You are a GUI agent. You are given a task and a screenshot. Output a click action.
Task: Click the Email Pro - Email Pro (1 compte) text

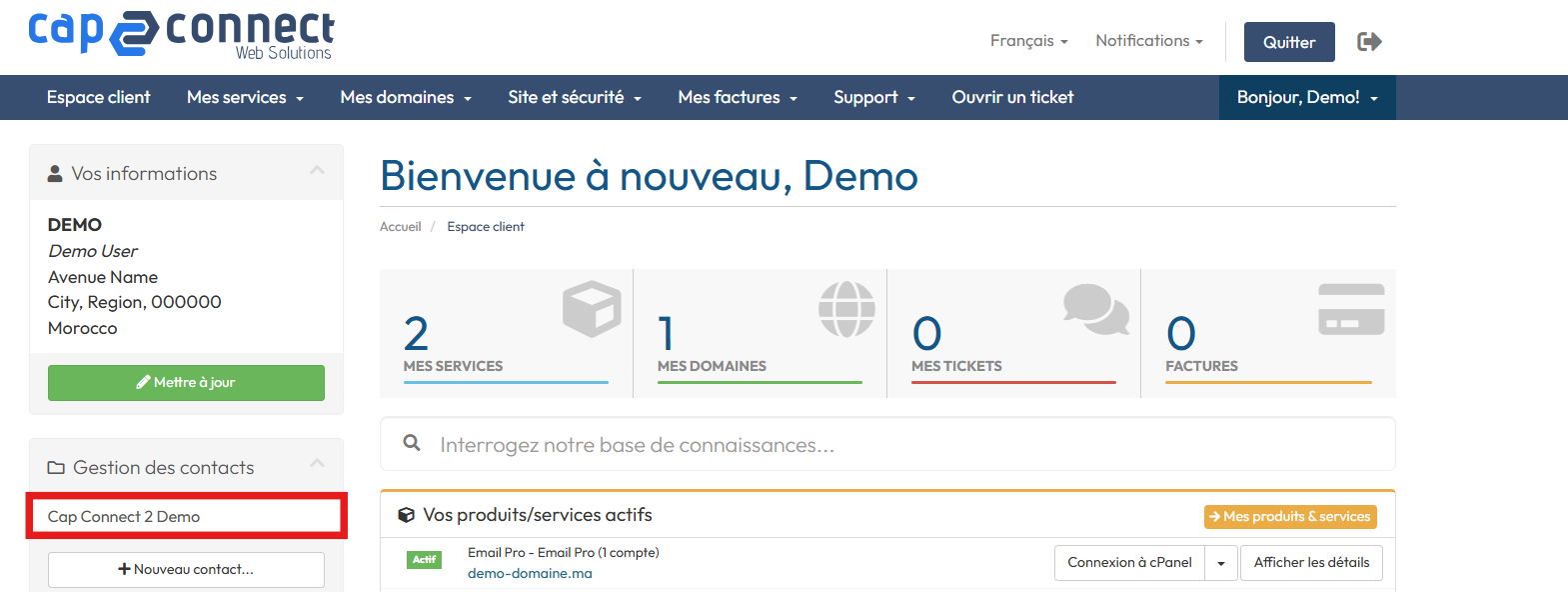point(564,553)
